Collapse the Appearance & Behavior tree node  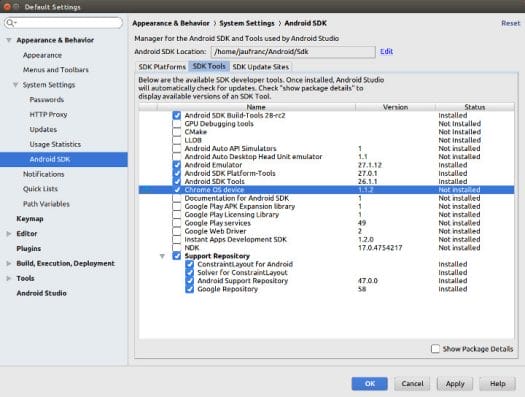coord(9,40)
